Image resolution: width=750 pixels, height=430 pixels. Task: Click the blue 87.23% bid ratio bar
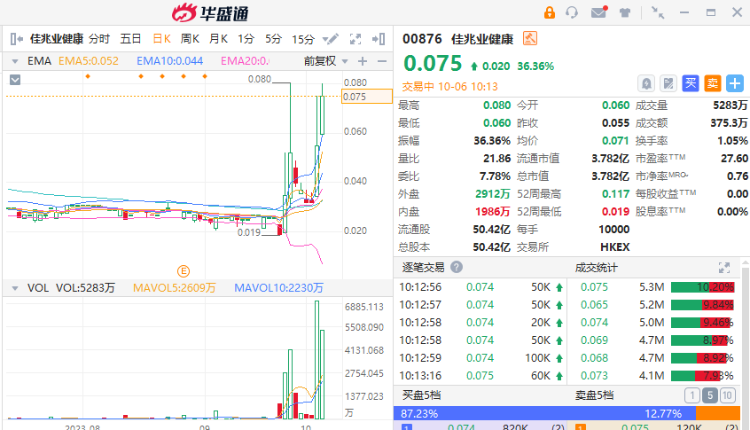coord(544,413)
